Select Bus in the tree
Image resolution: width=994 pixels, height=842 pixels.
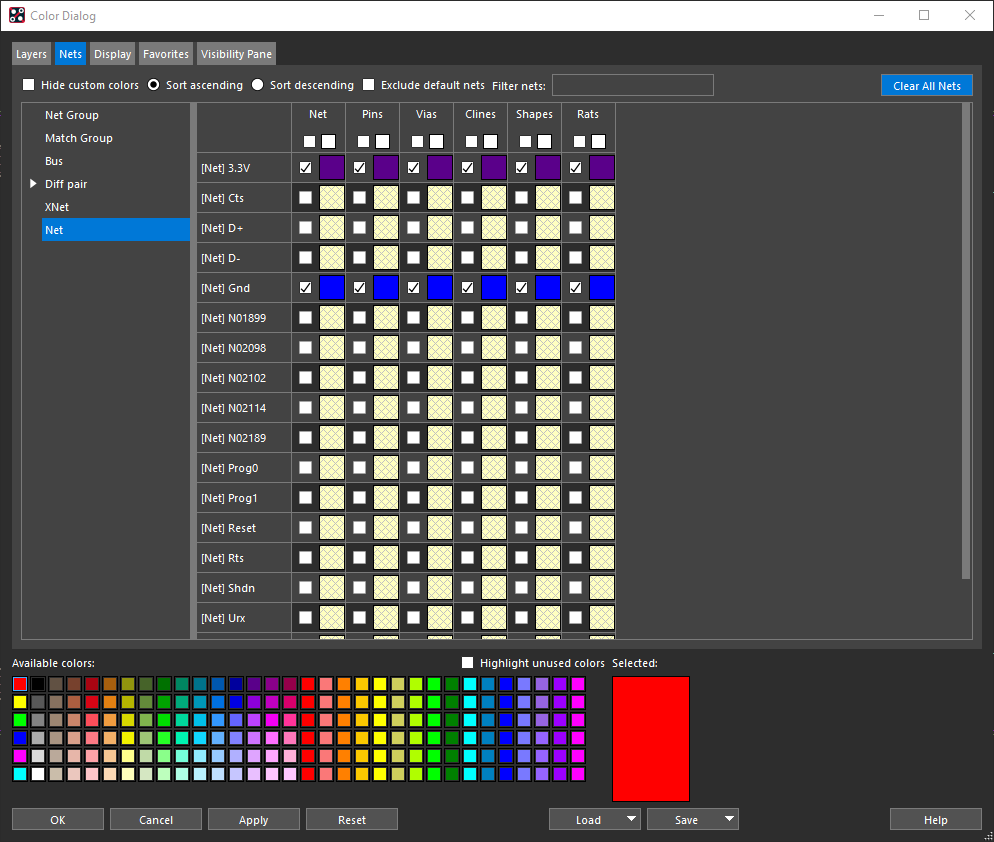(x=54, y=161)
